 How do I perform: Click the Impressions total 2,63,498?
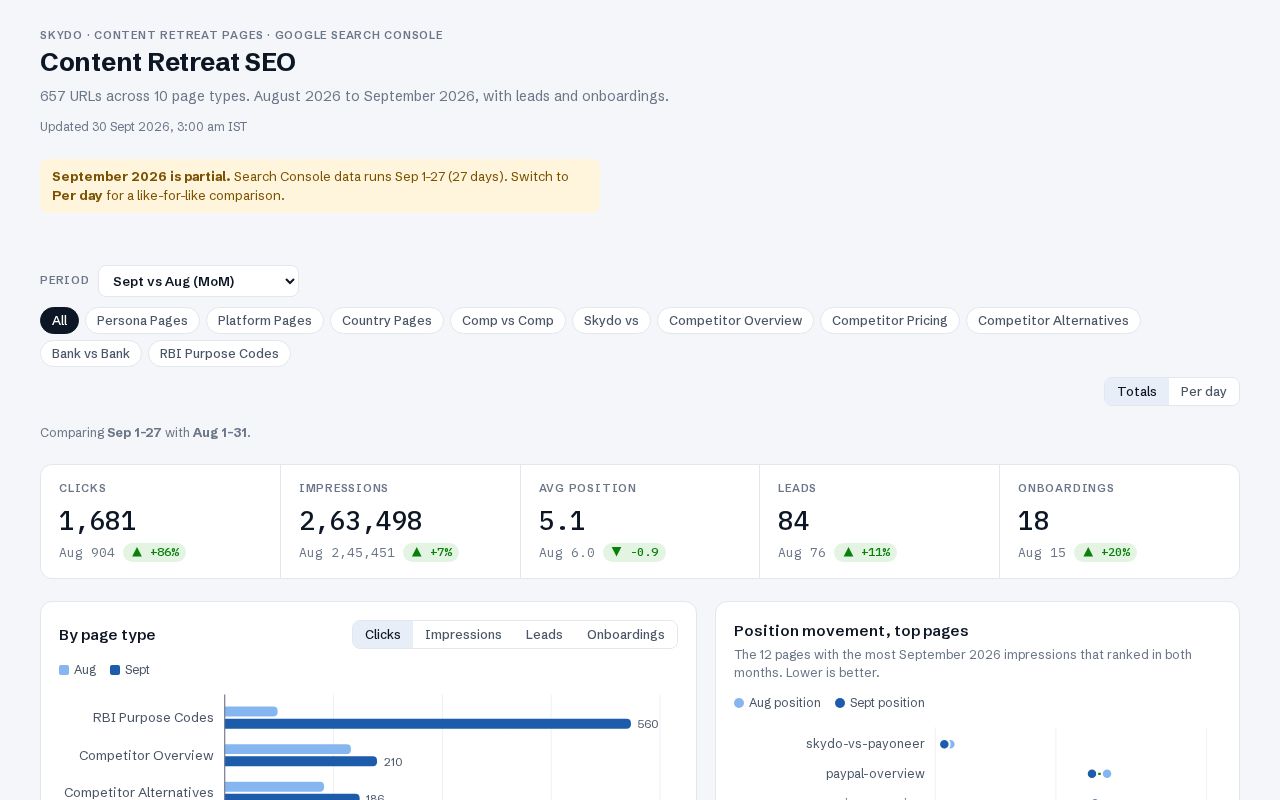(x=361, y=521)
